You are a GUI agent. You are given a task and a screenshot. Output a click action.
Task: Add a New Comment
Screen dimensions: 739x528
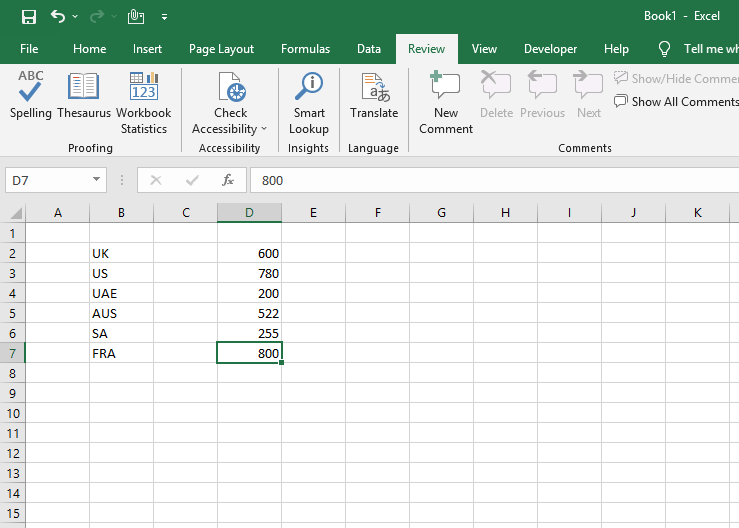tap(446, 102)
